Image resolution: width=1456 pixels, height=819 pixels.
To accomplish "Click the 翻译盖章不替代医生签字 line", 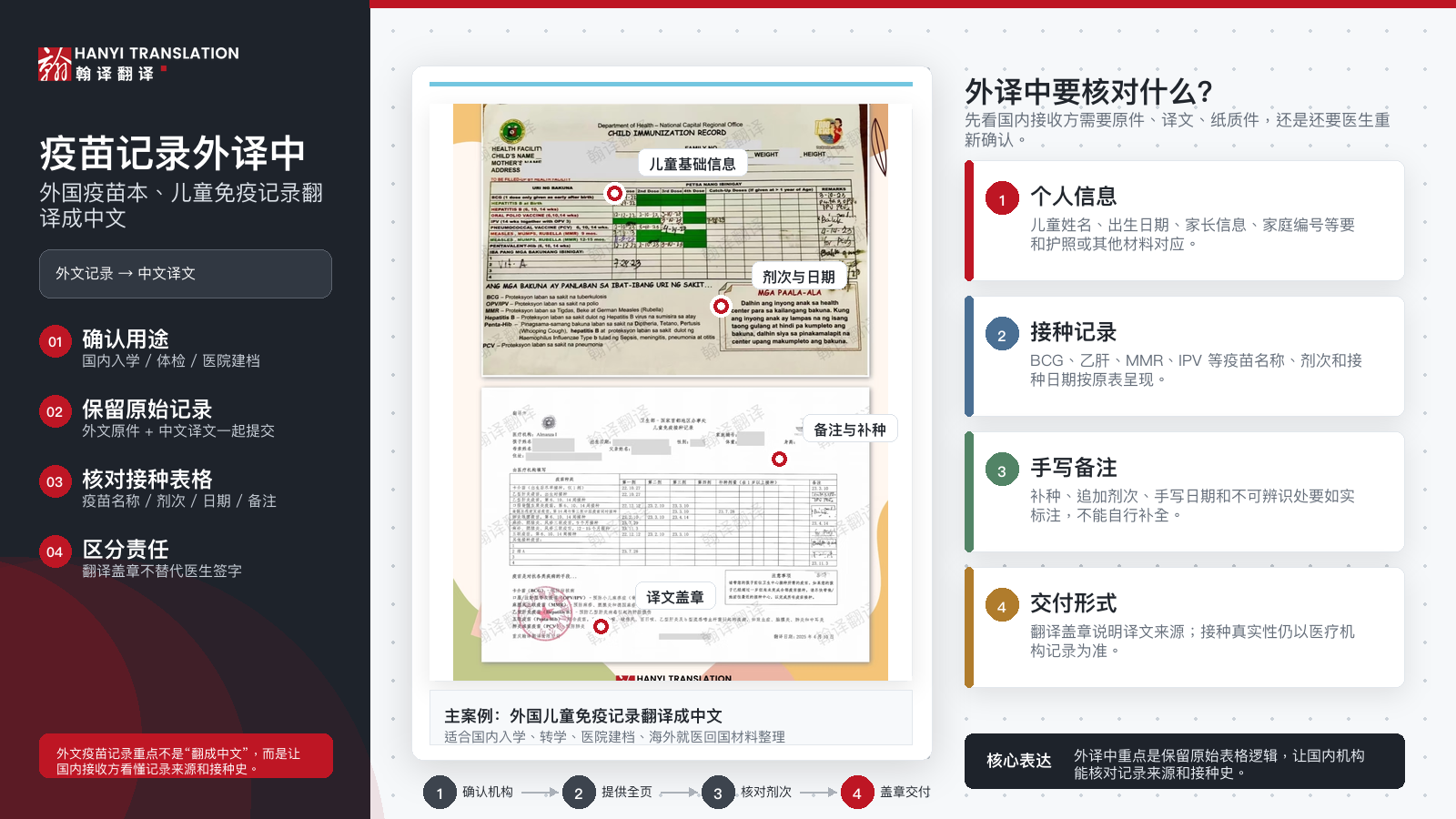I will point(162,571).
